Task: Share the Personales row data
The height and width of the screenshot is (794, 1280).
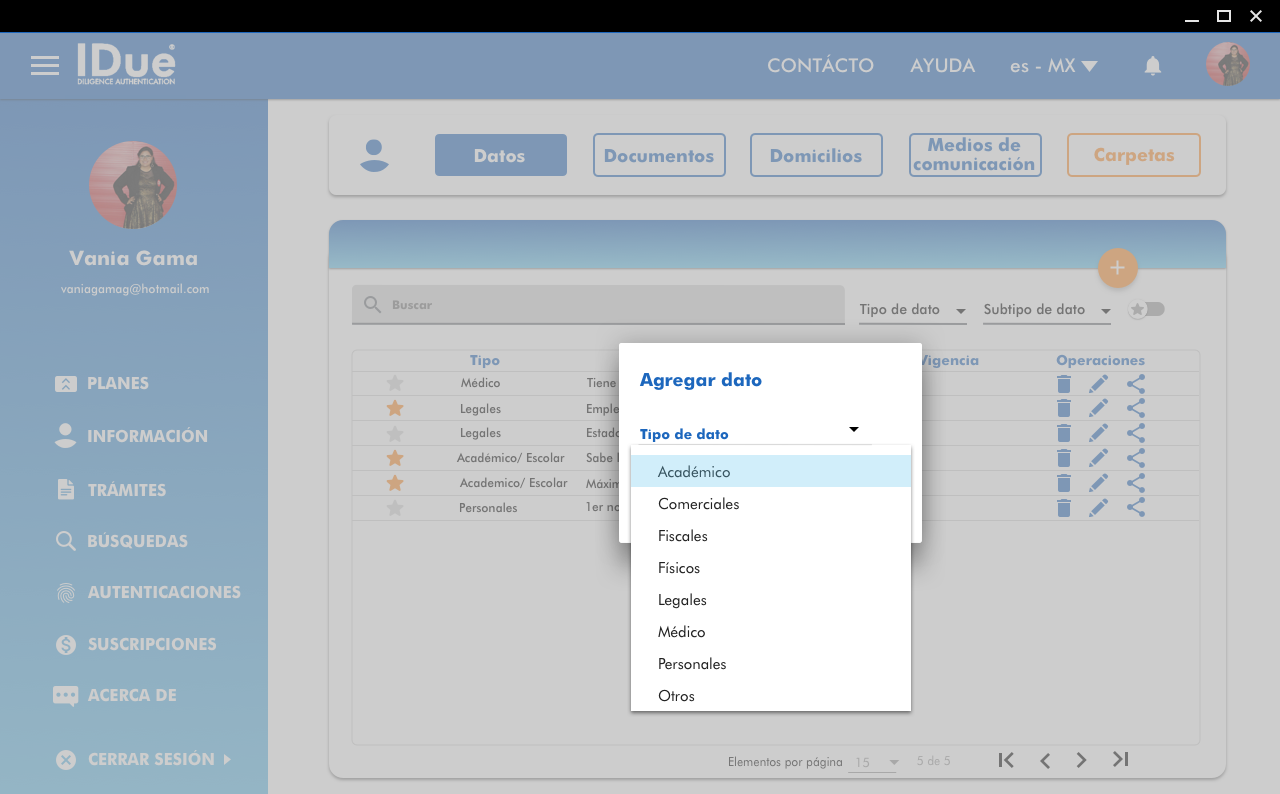Action: click(x=1136, y=508)
